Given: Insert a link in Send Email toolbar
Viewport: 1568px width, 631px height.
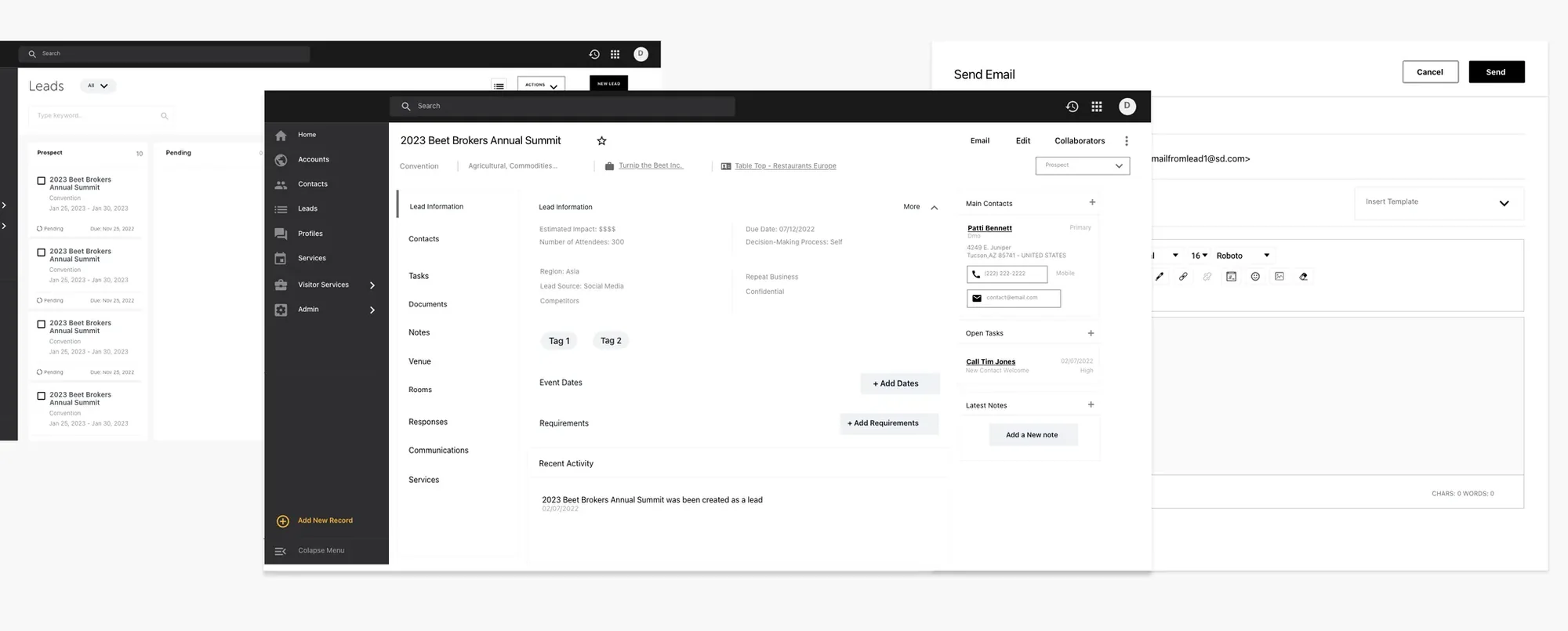Looking at the screenshot, I should pos(1183,277).
